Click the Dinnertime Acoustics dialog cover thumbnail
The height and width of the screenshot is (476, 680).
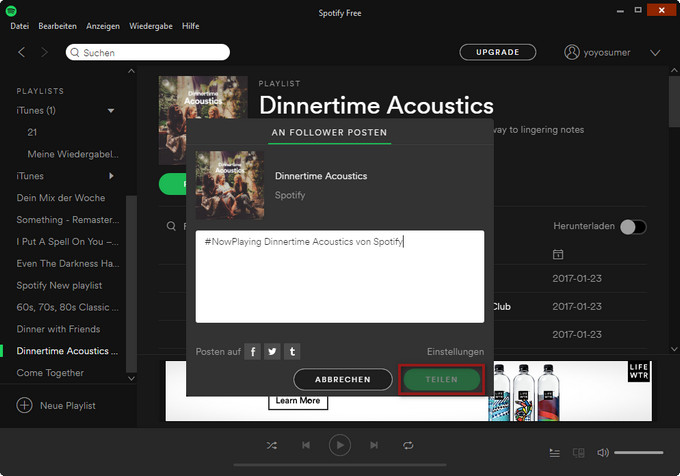click(x=230, y=185)
